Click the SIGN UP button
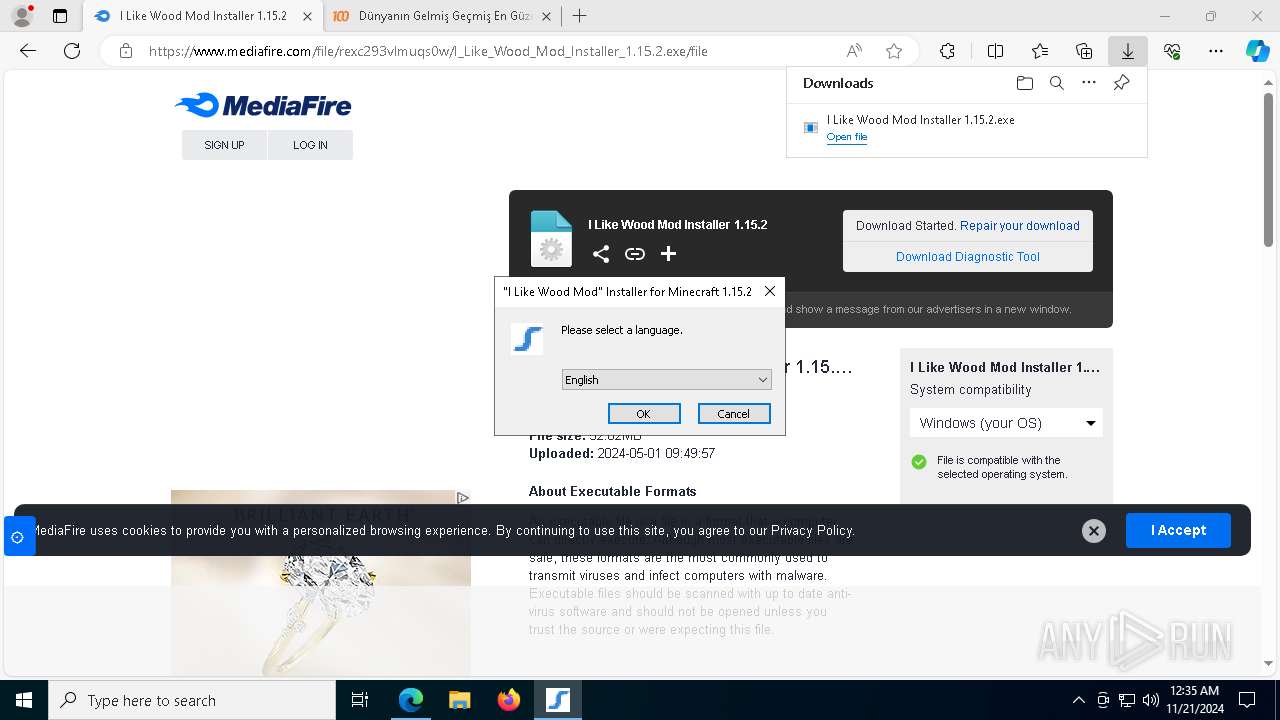The width and height of the screenshot is (1280, 720). pyautogui.click(x=224, y=145)
